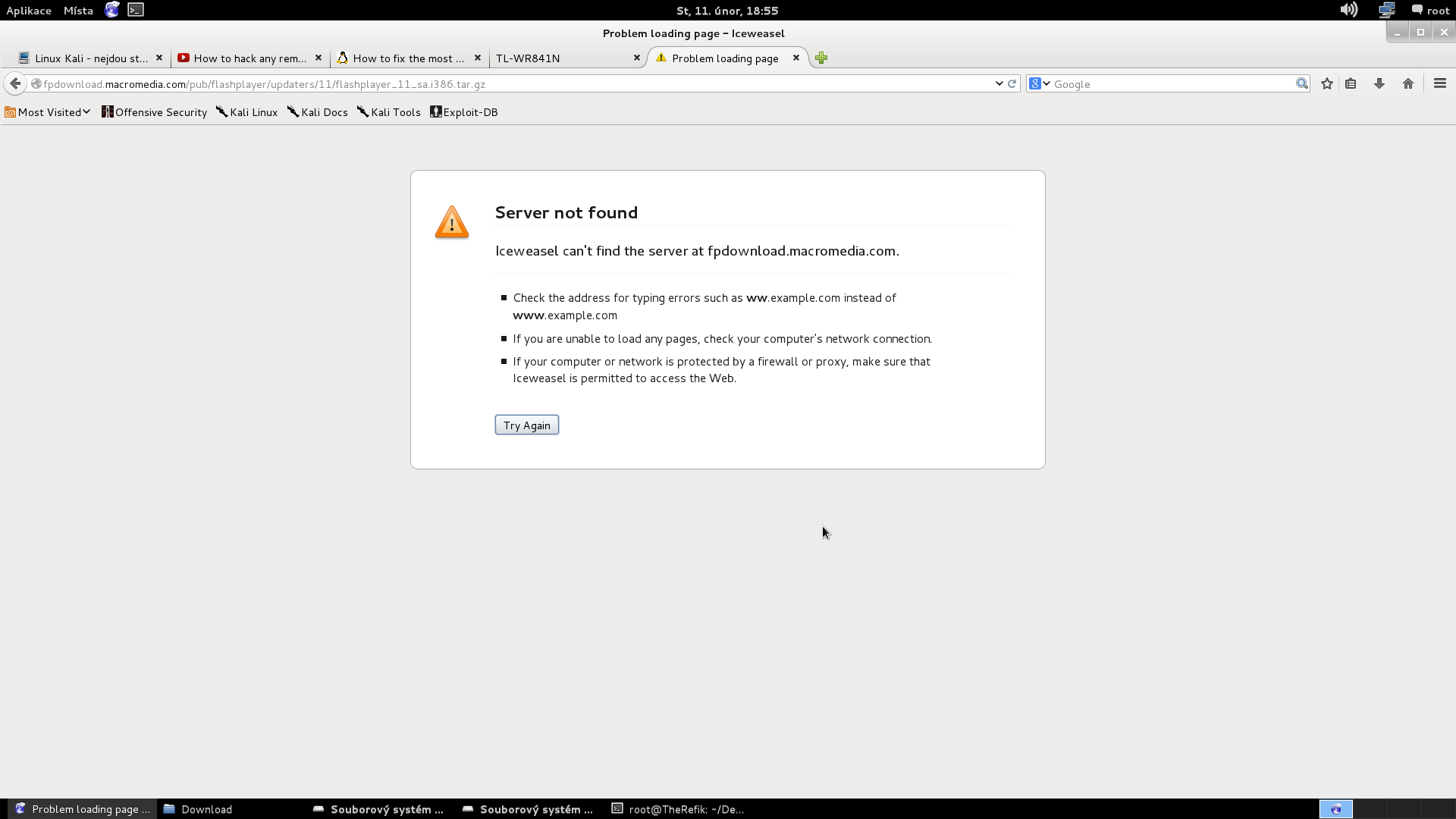Image resolution: width=1456 pixels, height=819 pixels.
Task: Bookmark this page with the star icon
Action: tap(1326, 83)
